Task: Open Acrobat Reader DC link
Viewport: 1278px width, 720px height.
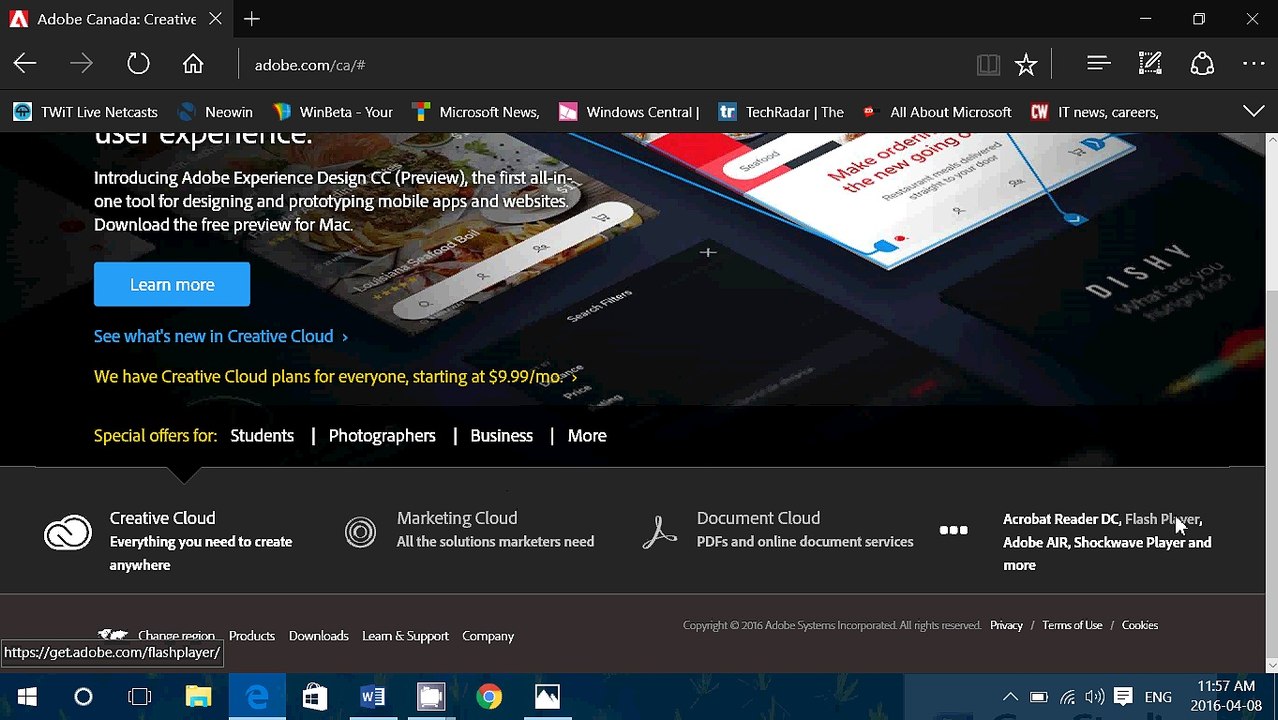Action: tap(1060, 519)
